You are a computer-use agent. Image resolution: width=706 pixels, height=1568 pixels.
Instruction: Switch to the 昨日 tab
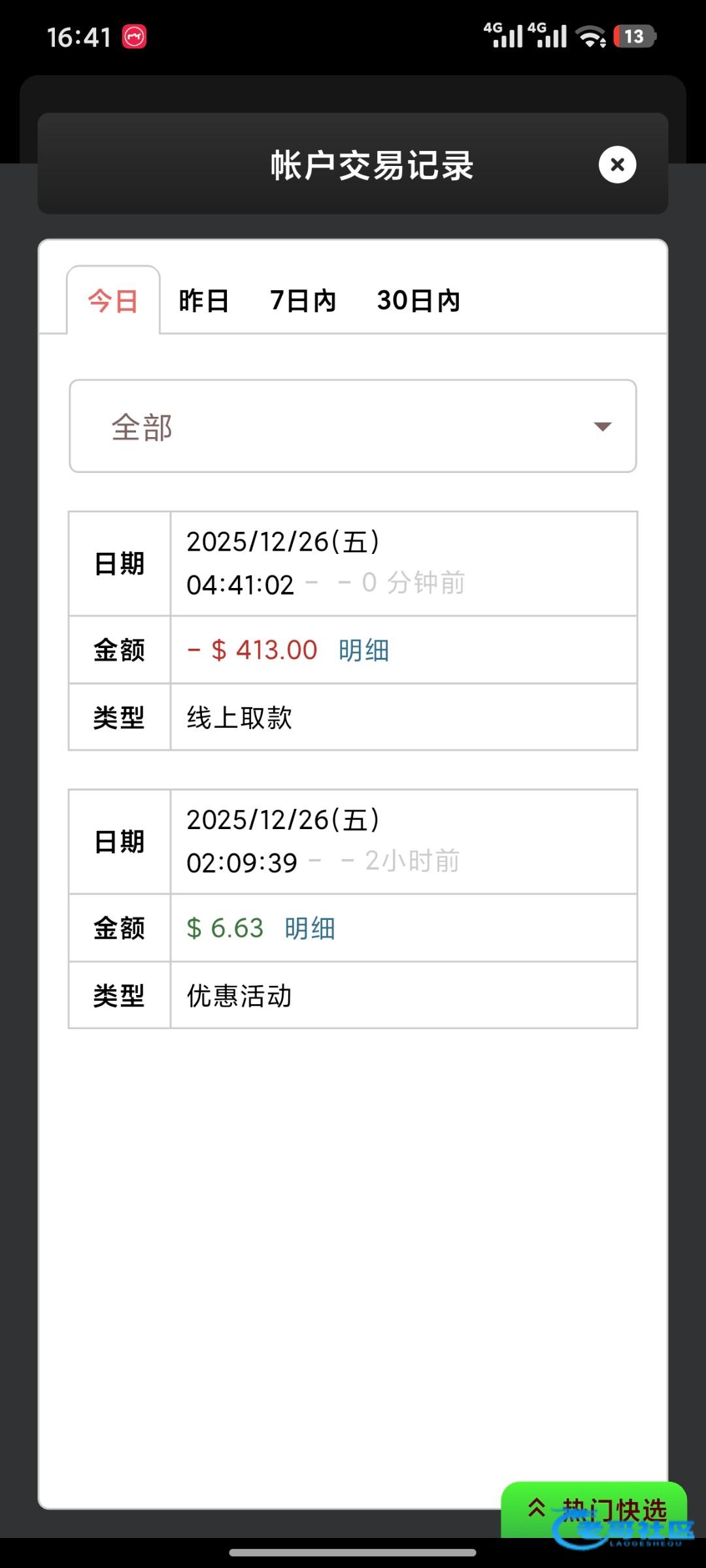[x=203, y=301]
